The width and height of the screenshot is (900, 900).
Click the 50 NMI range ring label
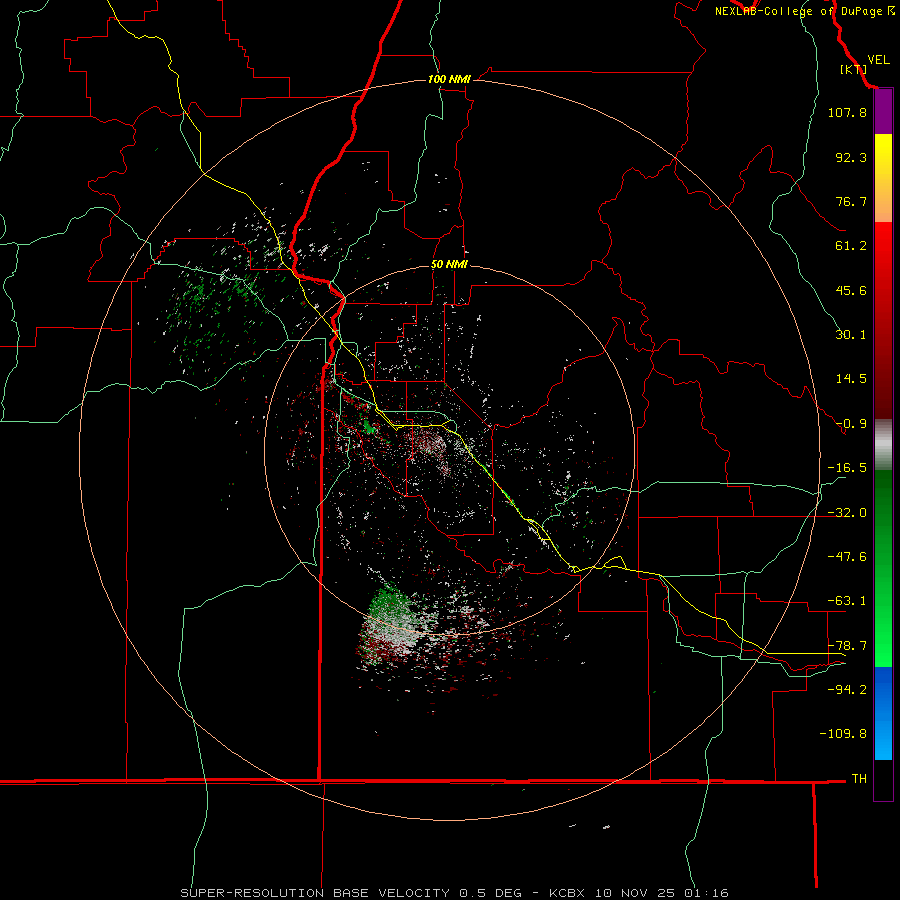pos(449,264)
